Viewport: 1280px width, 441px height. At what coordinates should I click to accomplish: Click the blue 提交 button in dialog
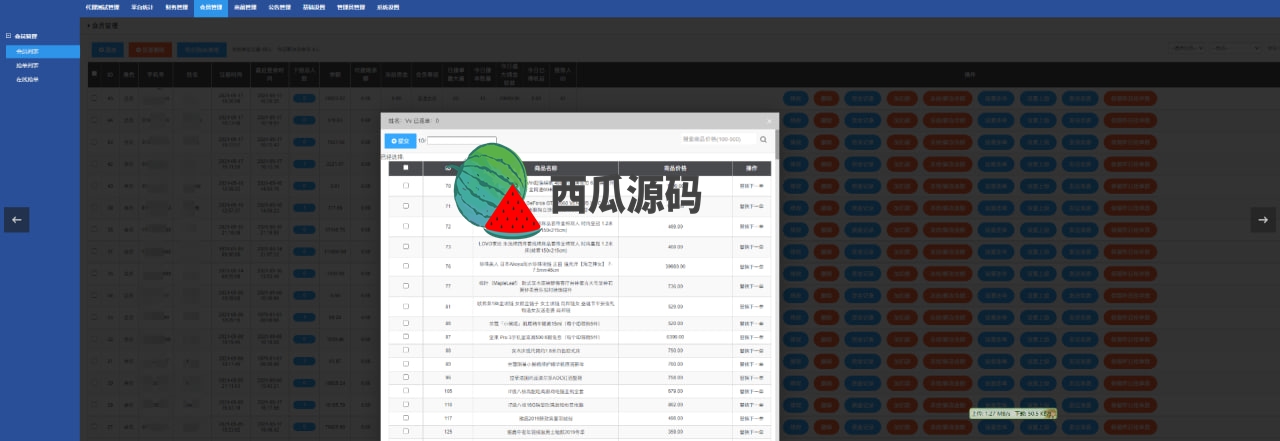tap(400, 141)
